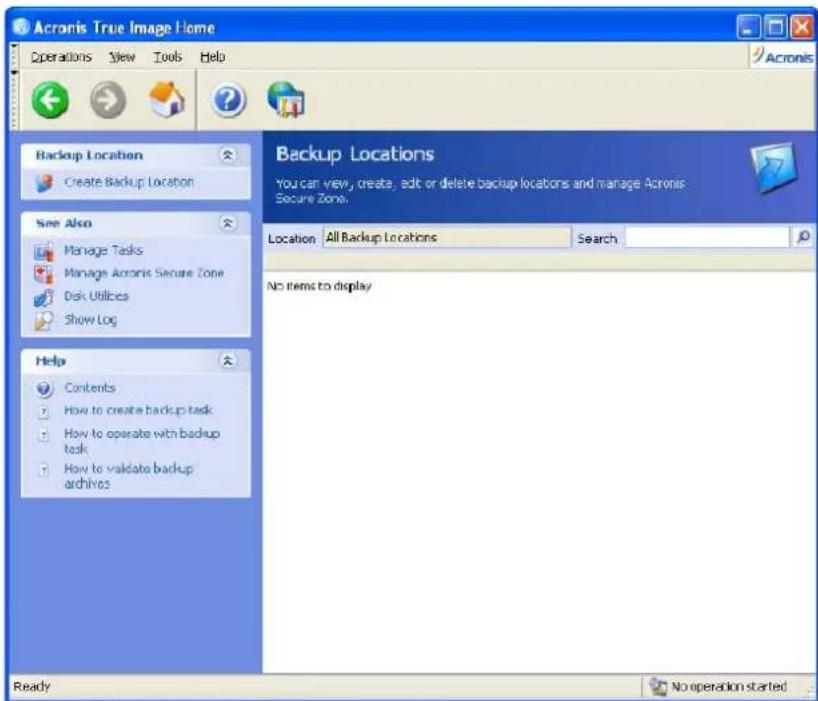Click the Disk Utilities icon
This screenshot has width=818, height=701.
click(x=44, y=297)
